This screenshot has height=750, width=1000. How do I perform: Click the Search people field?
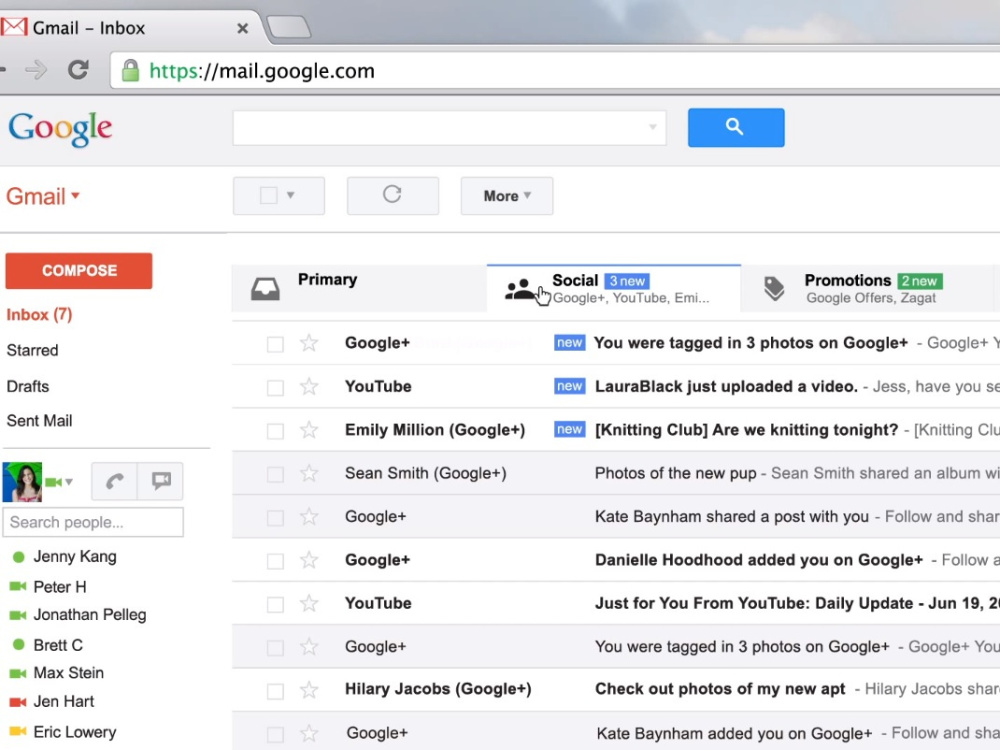[93, 522]
